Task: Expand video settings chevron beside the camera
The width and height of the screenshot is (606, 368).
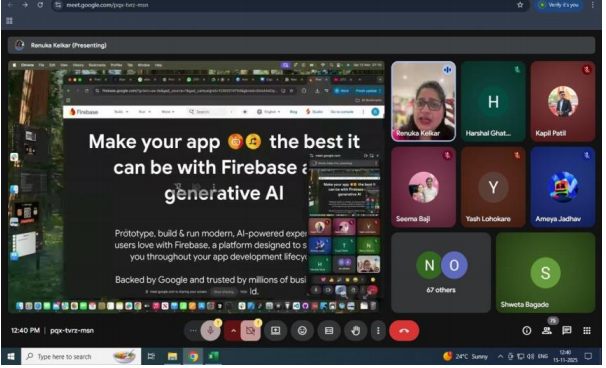Action: [233, 332]
